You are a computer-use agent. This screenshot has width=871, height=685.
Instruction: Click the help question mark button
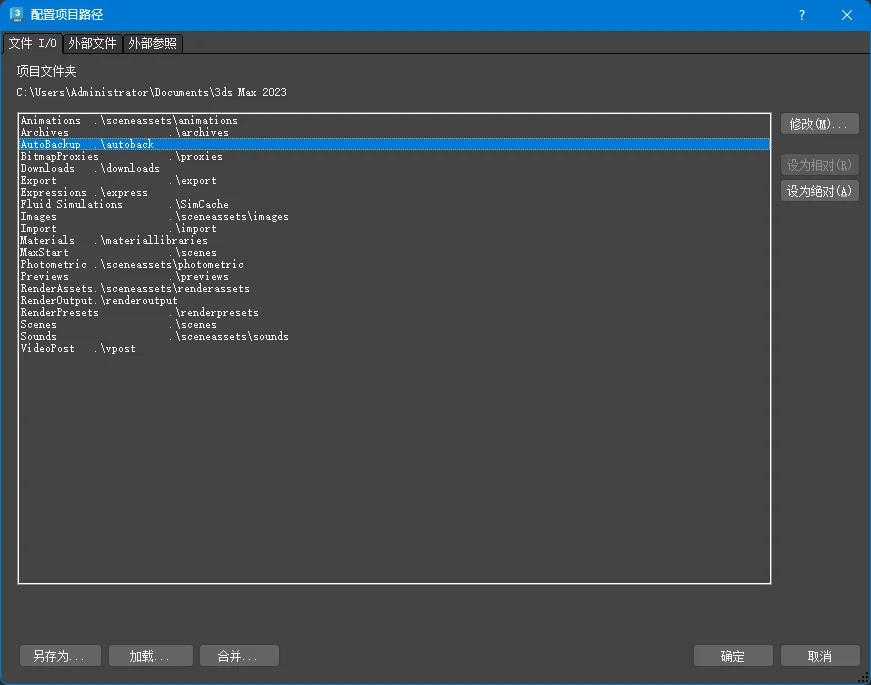801,15
